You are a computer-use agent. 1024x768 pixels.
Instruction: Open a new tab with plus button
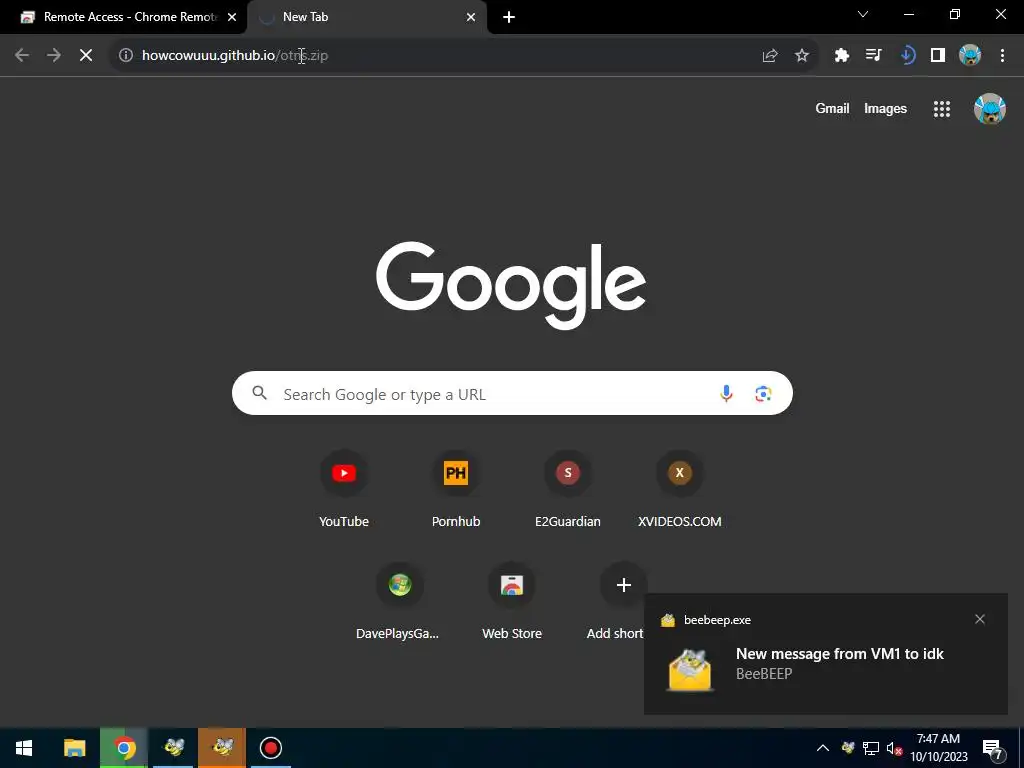pyautogui.click(x=509, y=18)
